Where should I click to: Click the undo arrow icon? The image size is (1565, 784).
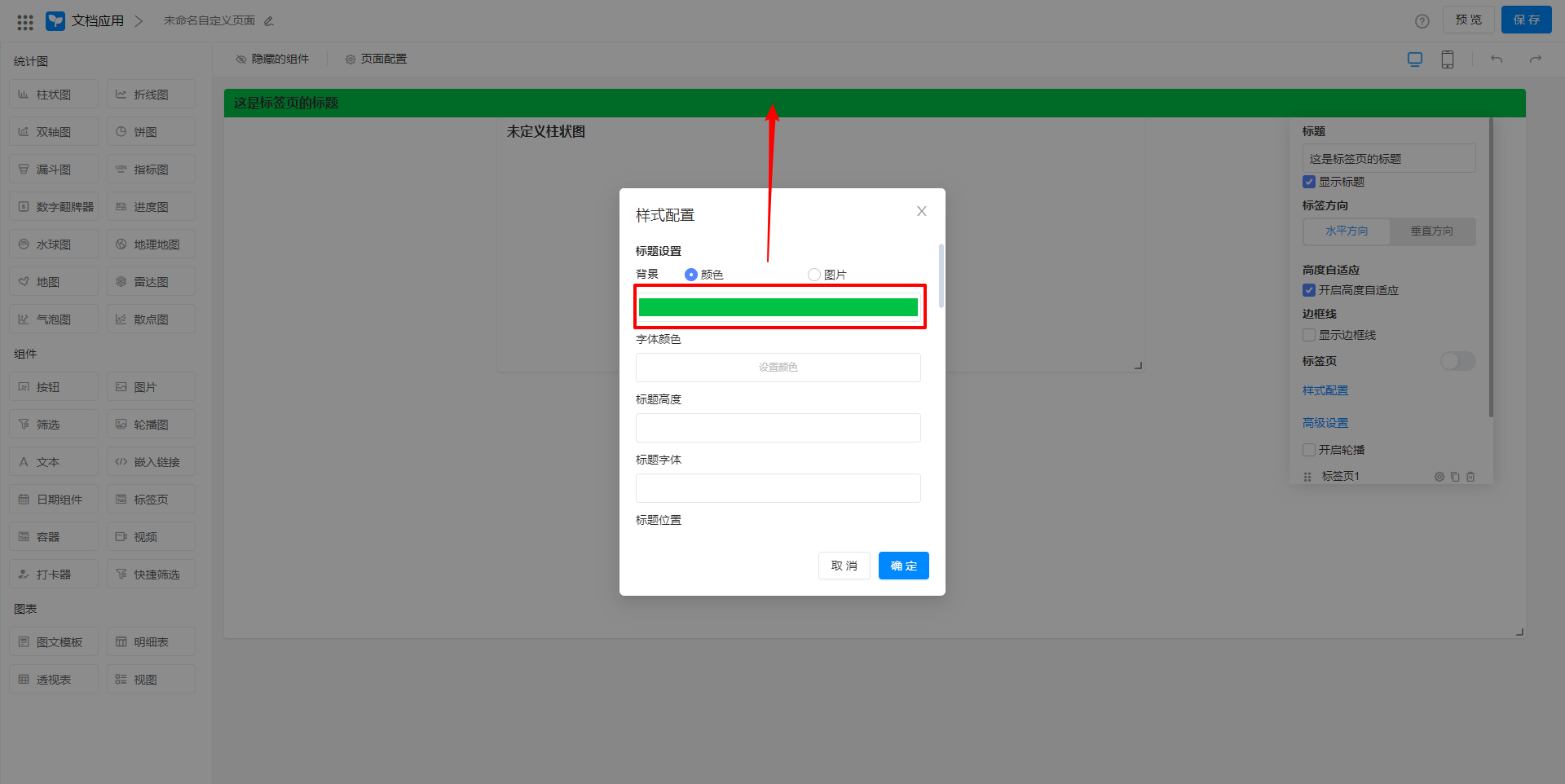point(1496,59)
